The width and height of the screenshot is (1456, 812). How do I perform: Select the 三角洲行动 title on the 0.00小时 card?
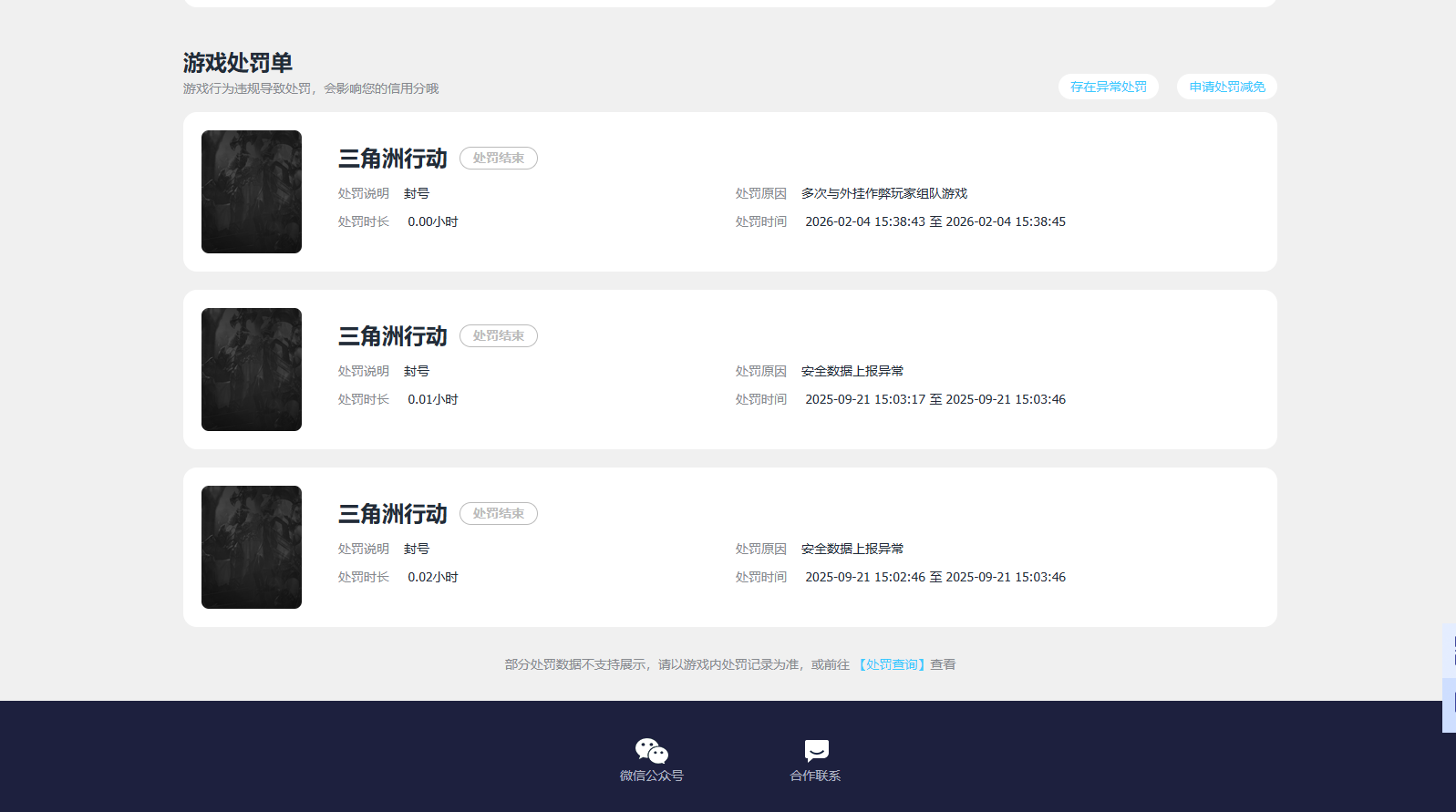point(393,159)
